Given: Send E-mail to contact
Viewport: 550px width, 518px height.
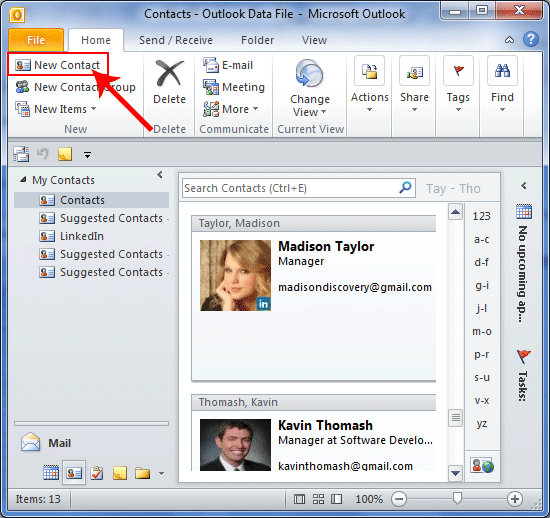Looking at the screenshot, I should (228, 65).
